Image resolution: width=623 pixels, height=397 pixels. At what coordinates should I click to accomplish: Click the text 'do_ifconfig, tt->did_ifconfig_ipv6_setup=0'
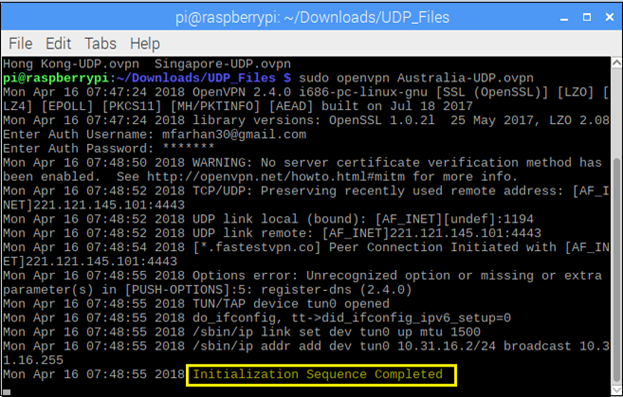pyautogui.click(x=352, y=318)
